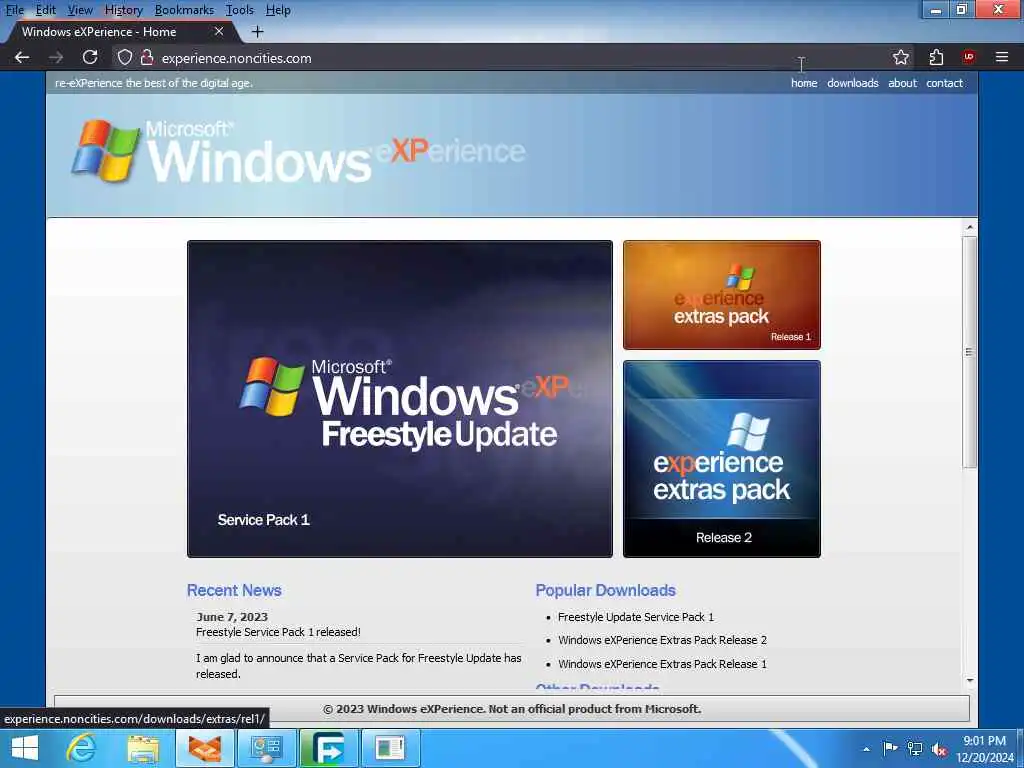Click the June 7, 2023 news date

pos(232,616)
